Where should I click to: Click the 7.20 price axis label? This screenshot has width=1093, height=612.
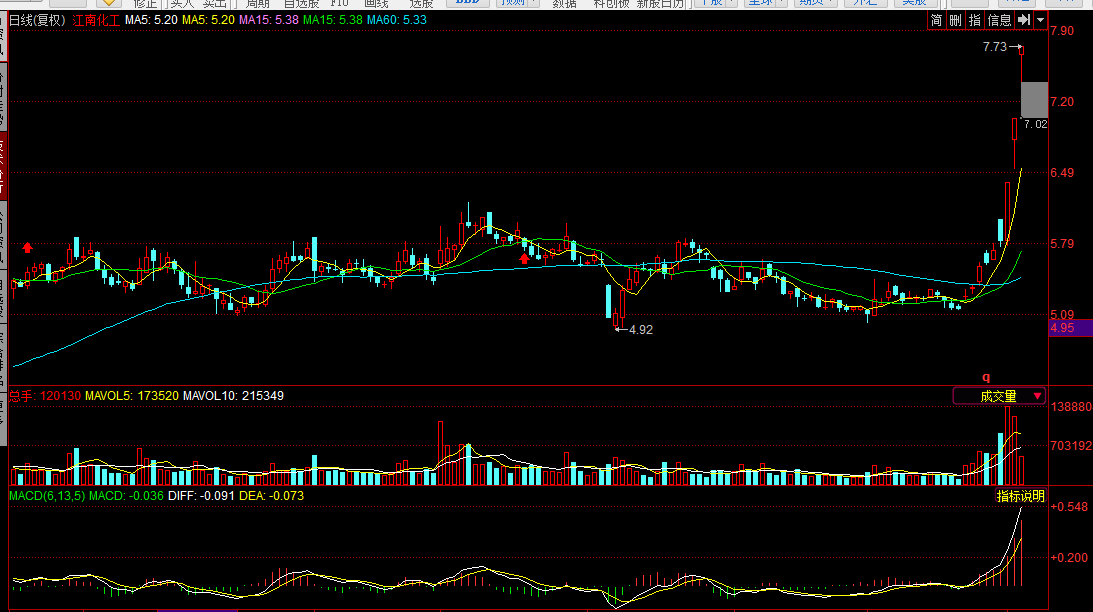(1062, 102)
